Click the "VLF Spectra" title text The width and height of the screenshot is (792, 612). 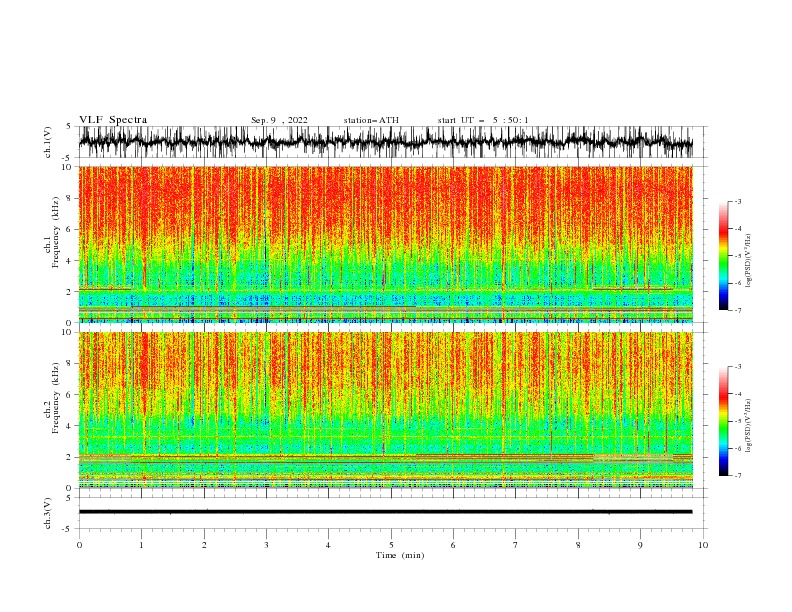pos(113,120)
